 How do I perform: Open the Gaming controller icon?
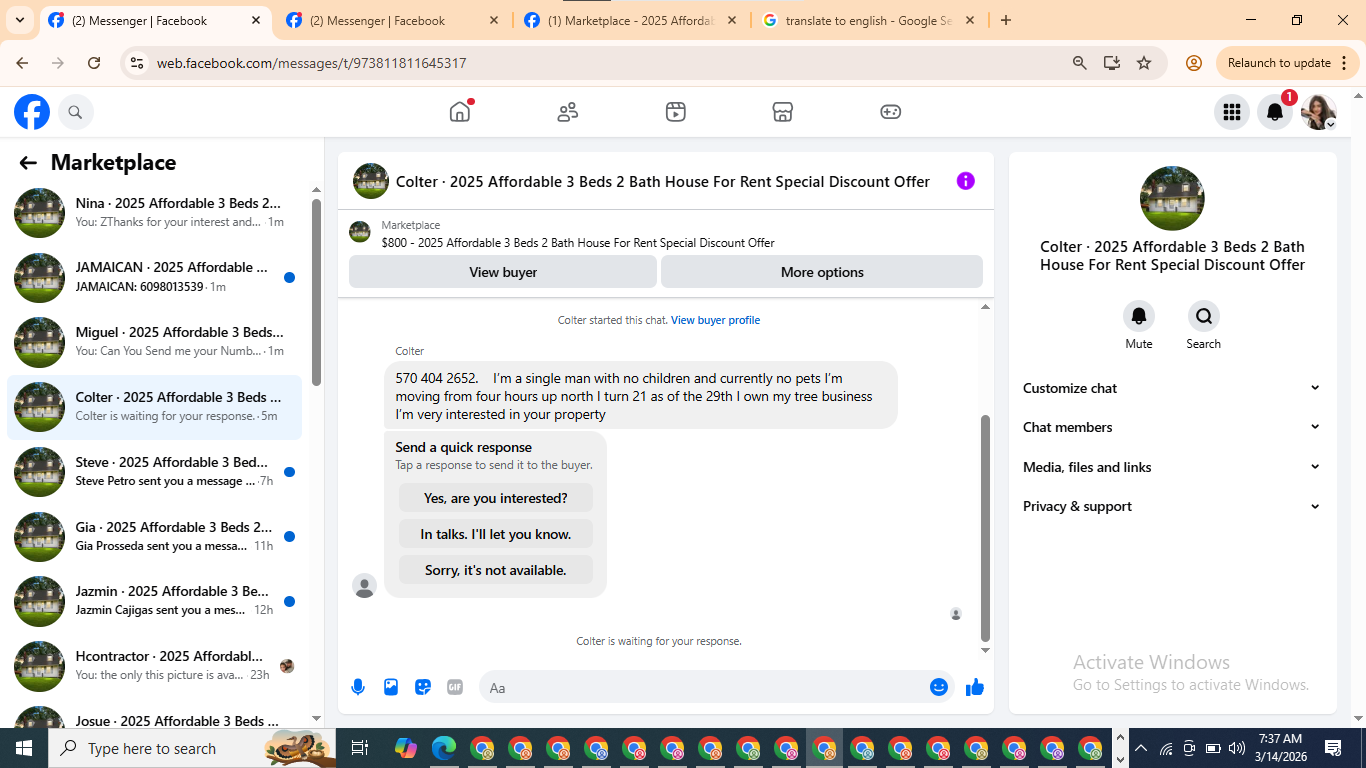pyautogui.click(x=891, y=112)
